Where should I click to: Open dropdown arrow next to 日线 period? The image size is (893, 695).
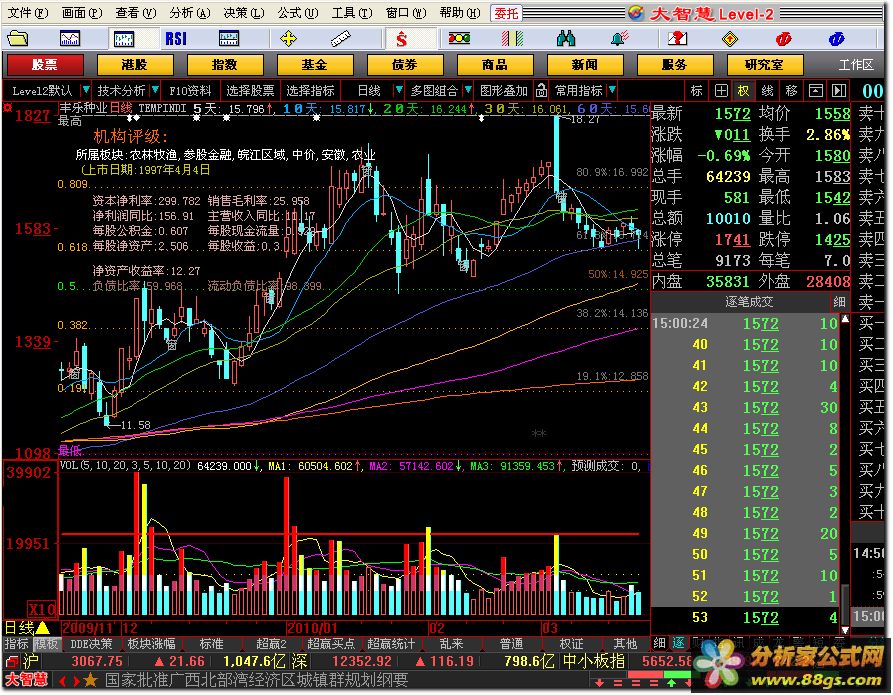point(399,90)
